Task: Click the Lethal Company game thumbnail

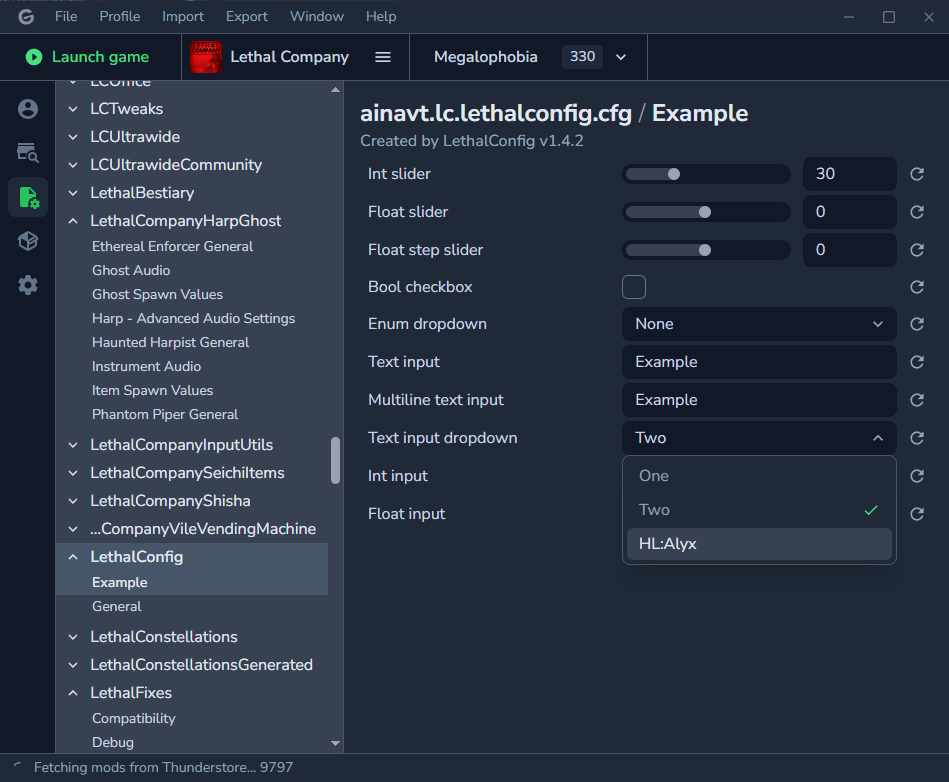Action: (x=206, y=57)
